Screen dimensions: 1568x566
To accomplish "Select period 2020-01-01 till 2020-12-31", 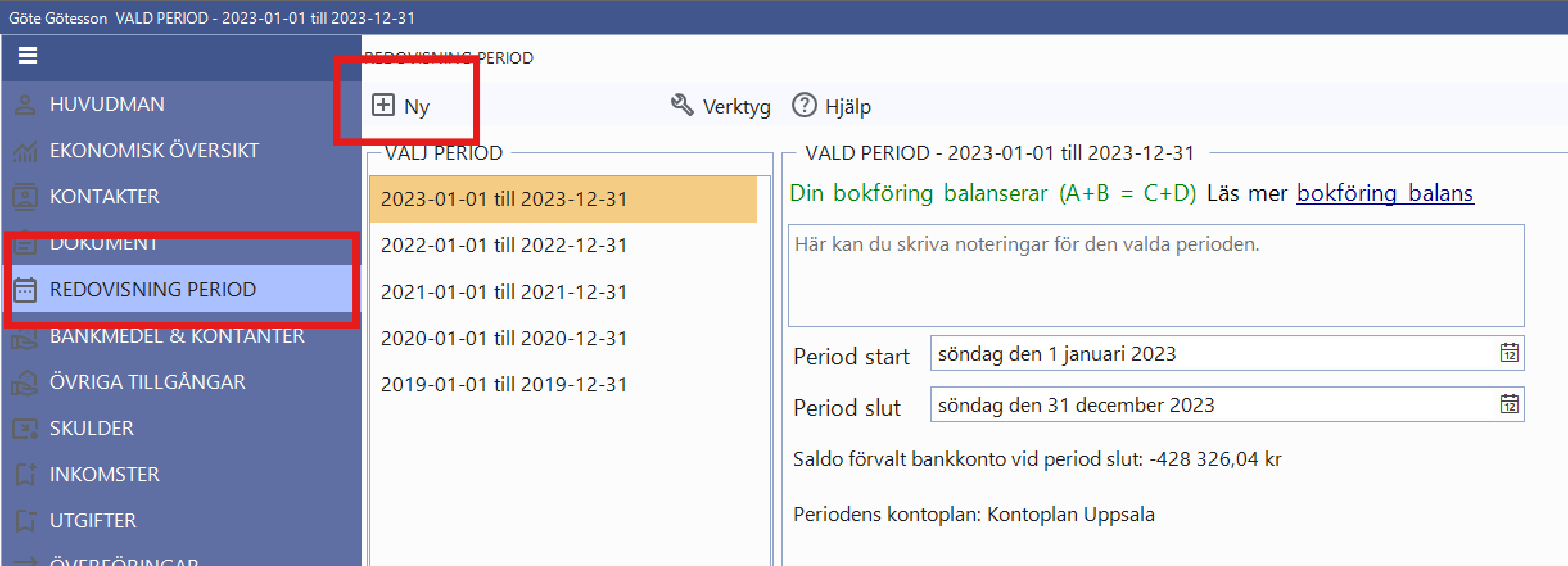I will pos(564,338).
